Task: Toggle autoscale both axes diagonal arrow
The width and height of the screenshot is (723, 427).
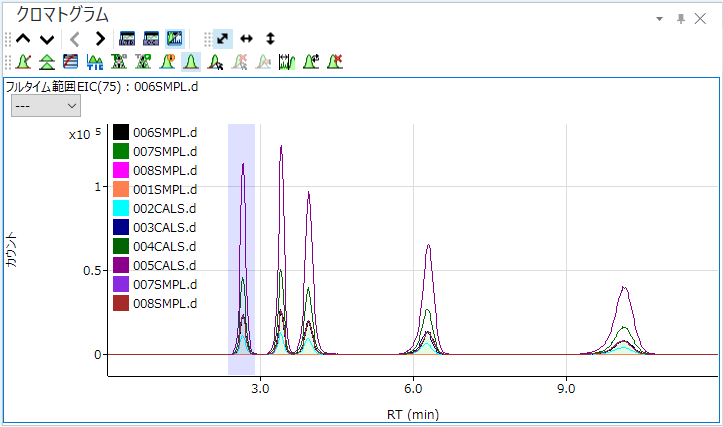Action: [x=223, y=39]
